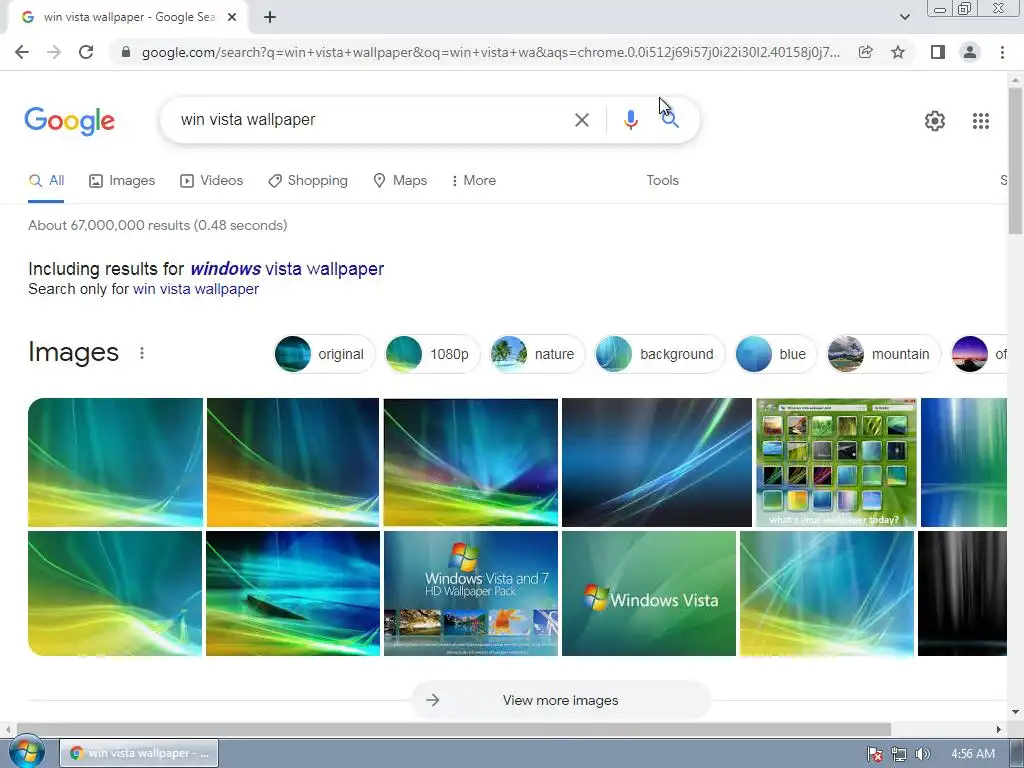The width and height of the screenshot is (1024, 768).
Task: Follow the 'windows vista wallpaper' suggestion link
Action: click(287, 269)
